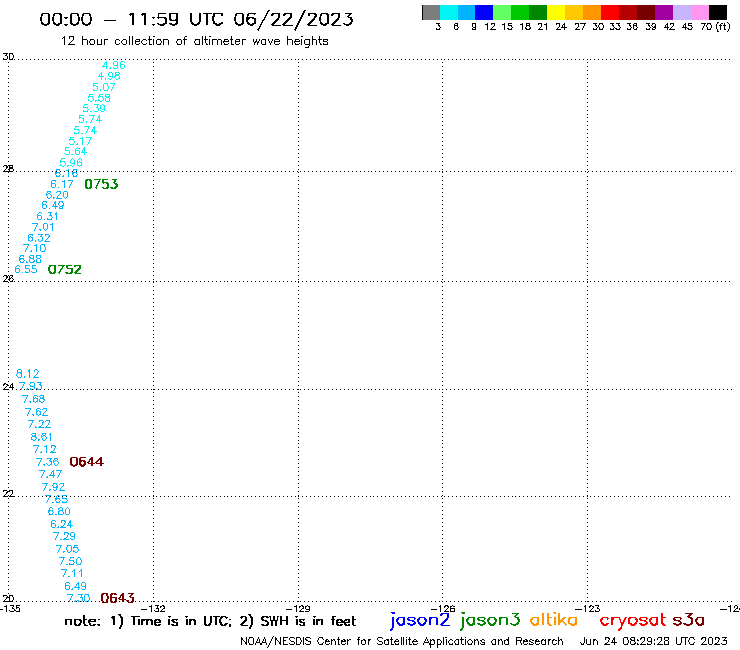This screenshot has height=650, width=740.
Task: Select the 7.92 wave height reading
Action: 53,487
